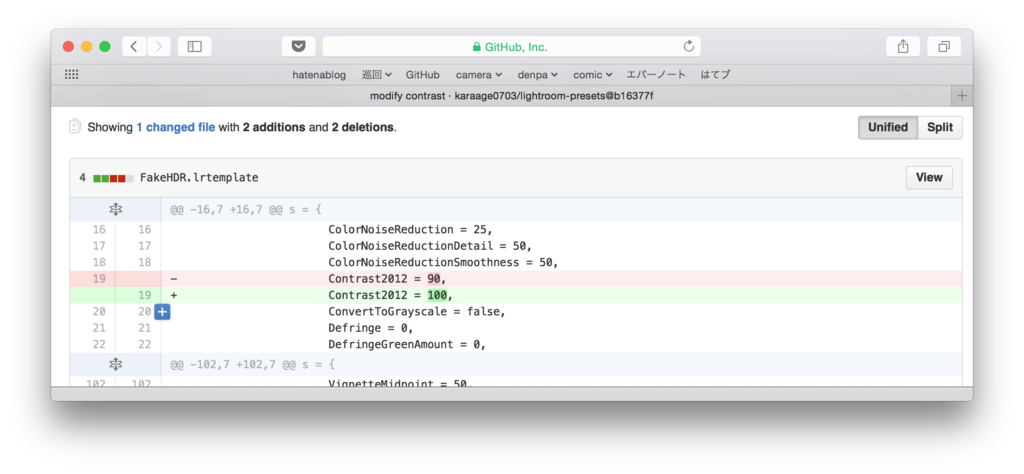Open the denpa bookmarks dropdown
This screenshot has width=1024, height=474.
point(538,75)
